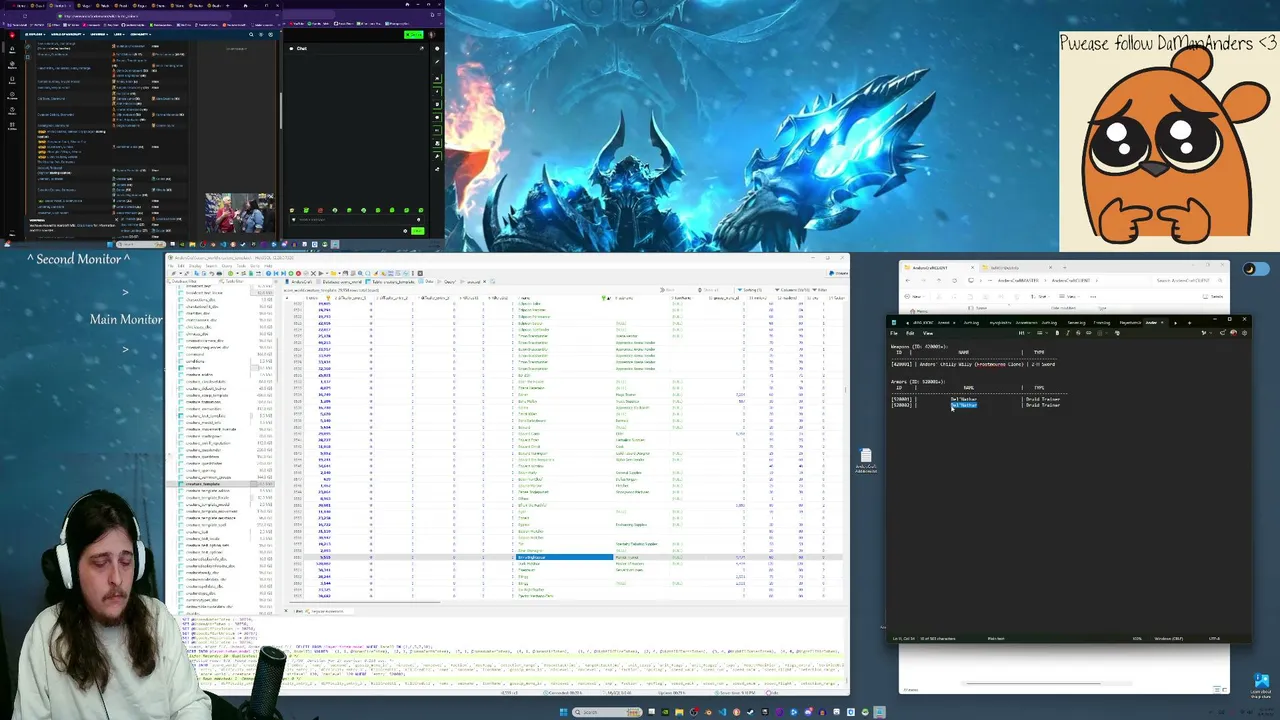1280x720 pixels.
Task: Open the Sorting dropdown in the data grid
Action: (750, 290)
